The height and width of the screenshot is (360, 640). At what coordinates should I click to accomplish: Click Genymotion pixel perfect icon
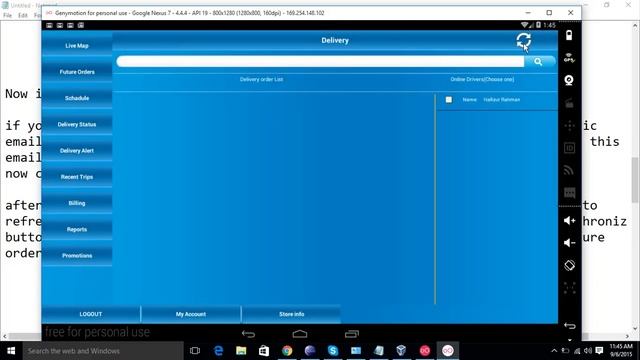(x=569, y=288)
